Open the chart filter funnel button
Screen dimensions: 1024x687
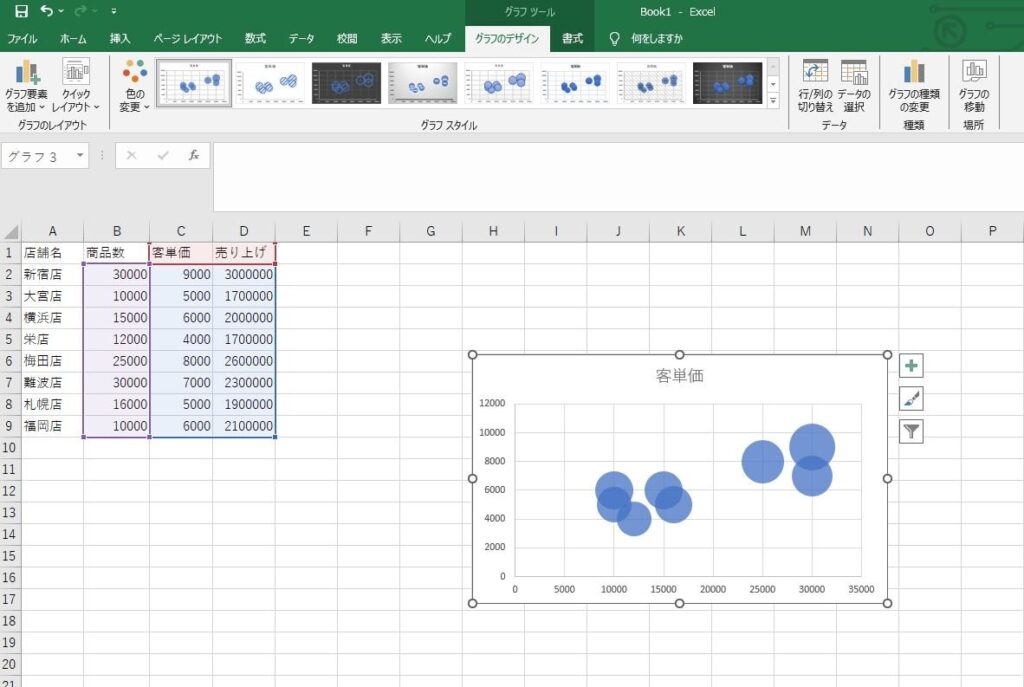(x=911, y=431)
